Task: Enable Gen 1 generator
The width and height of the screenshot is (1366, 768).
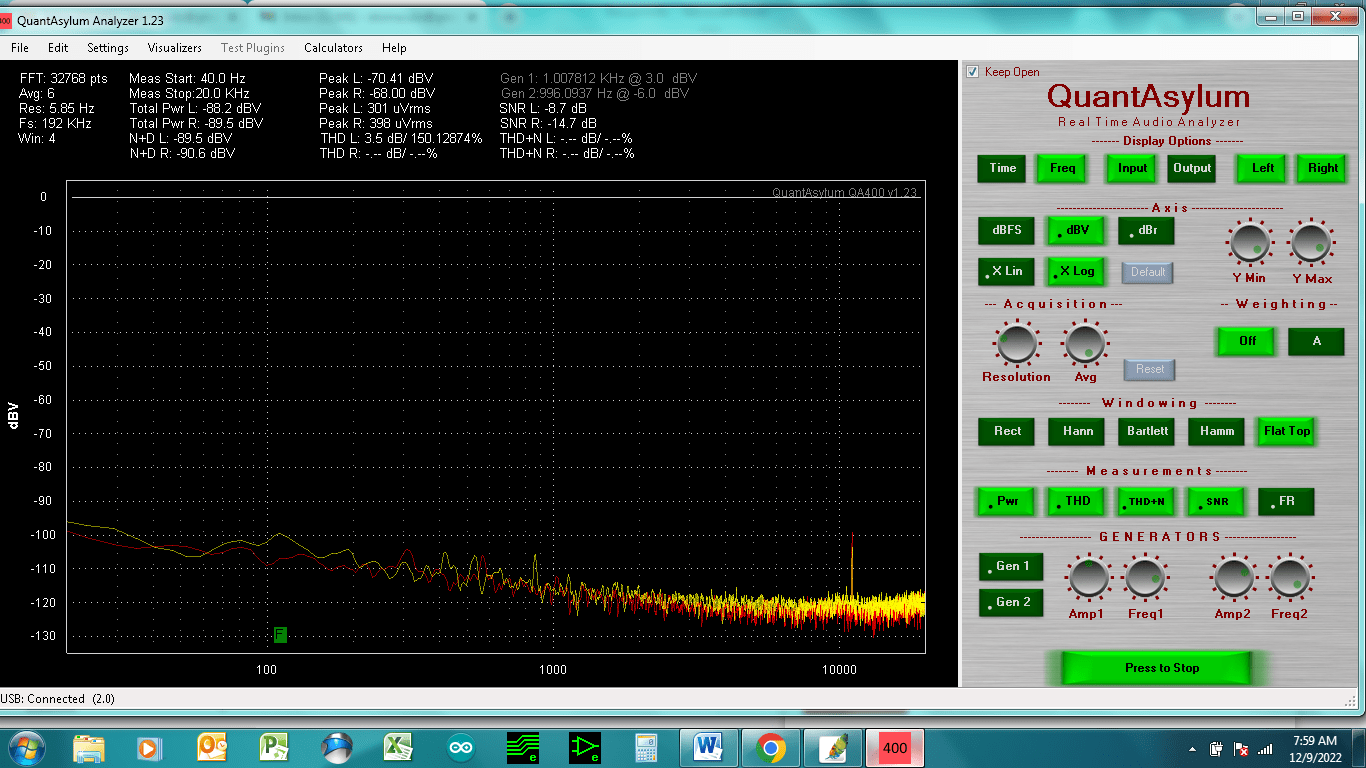Action: pos(1011,566)
